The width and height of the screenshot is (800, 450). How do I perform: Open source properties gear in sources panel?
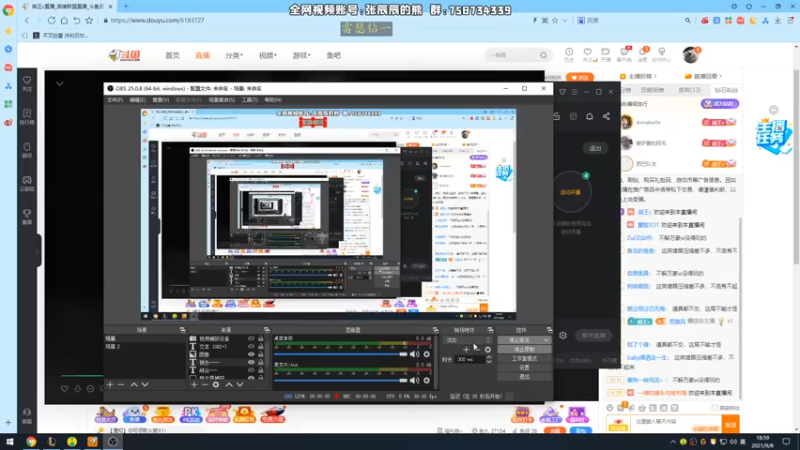point(216,385)
